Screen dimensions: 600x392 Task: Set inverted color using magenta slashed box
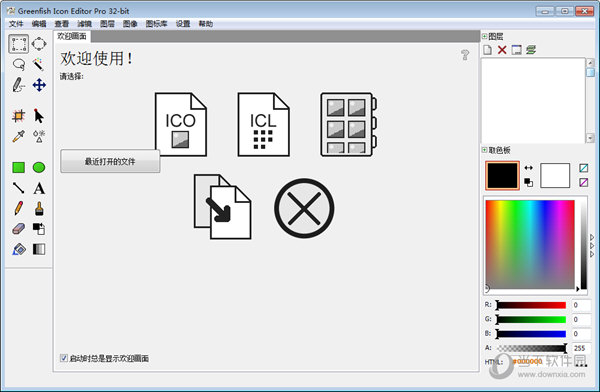point(584,182)
